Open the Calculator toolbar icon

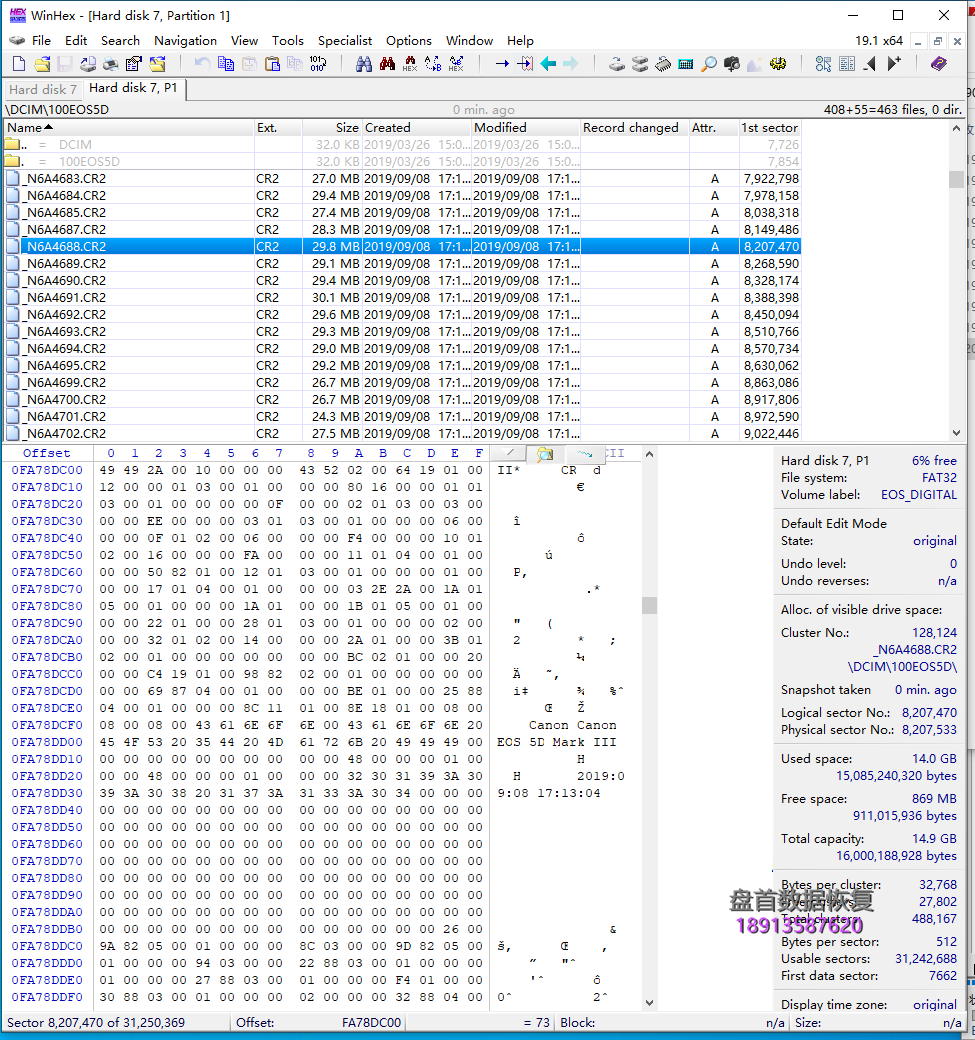point(686,64)
